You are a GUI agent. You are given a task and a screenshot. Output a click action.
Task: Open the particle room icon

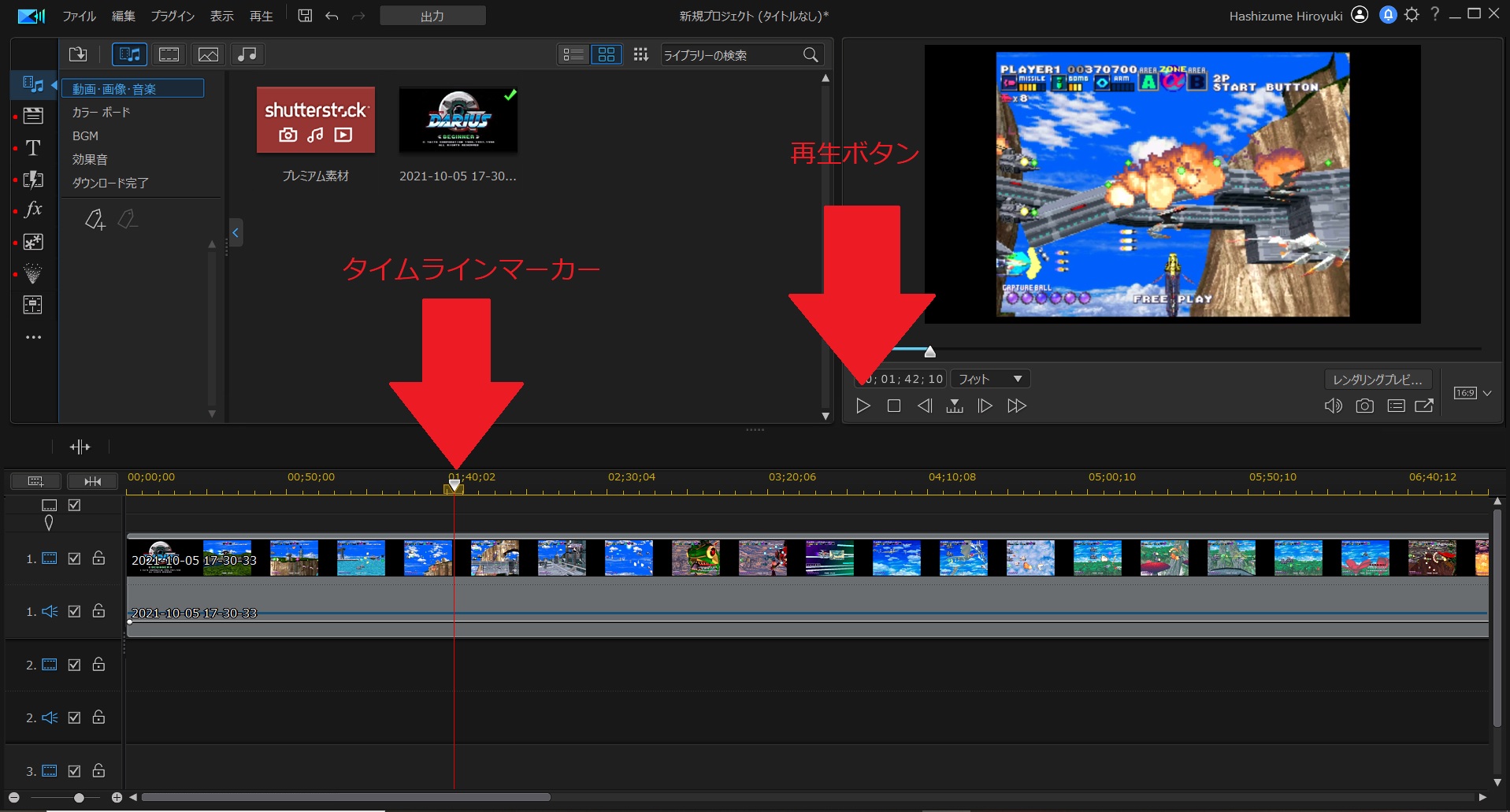pos(33,273)
